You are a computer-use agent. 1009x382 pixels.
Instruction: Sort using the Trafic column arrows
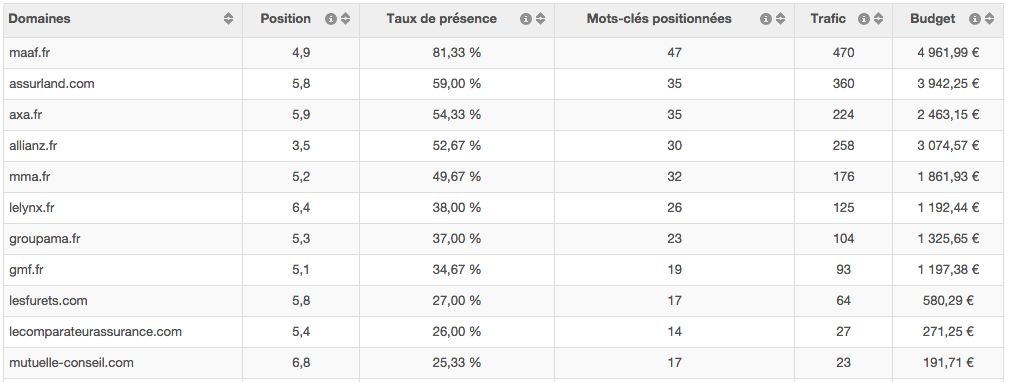(x=878, y=19)
